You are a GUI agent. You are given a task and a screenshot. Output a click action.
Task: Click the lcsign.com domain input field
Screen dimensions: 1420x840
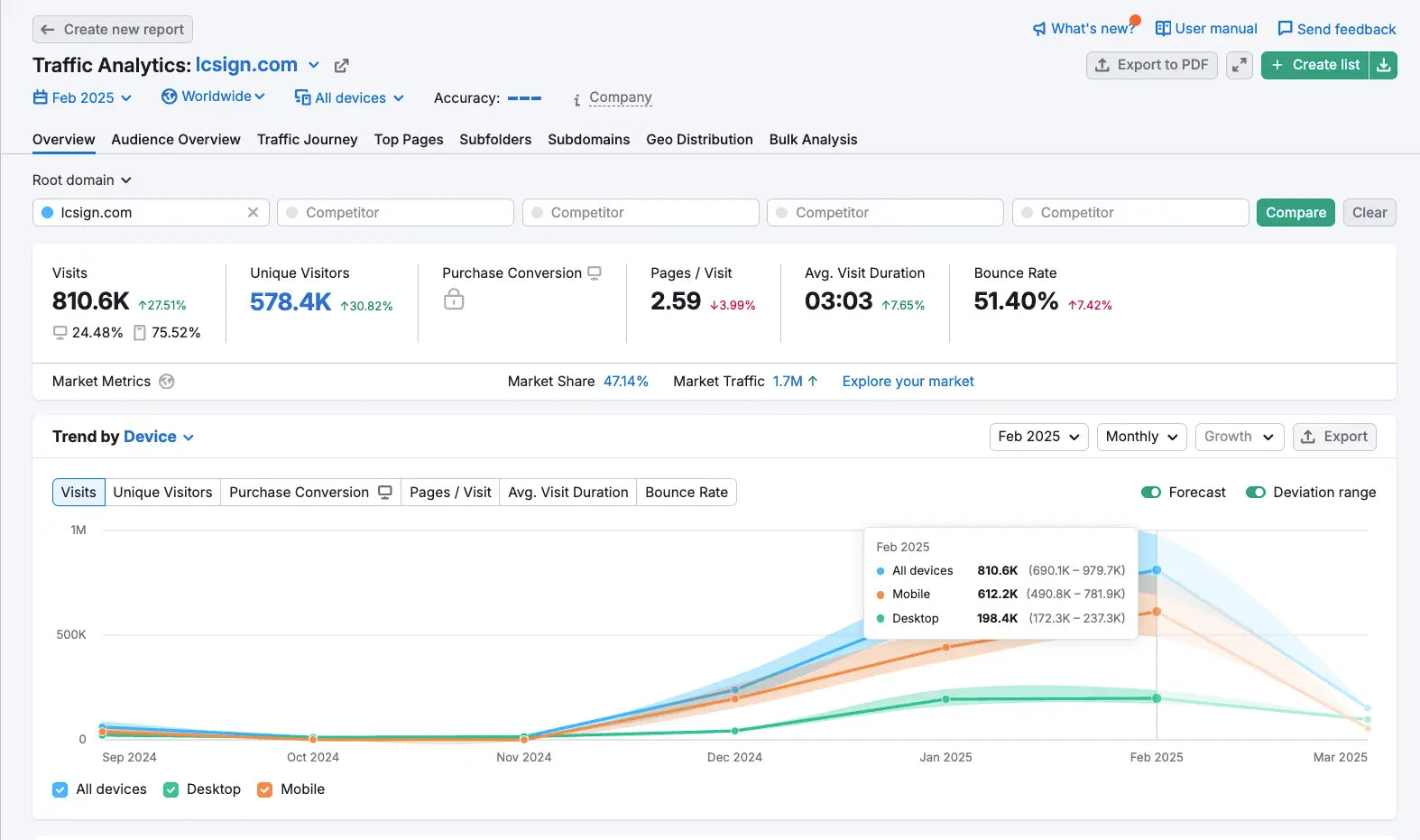tap(151, 213)
